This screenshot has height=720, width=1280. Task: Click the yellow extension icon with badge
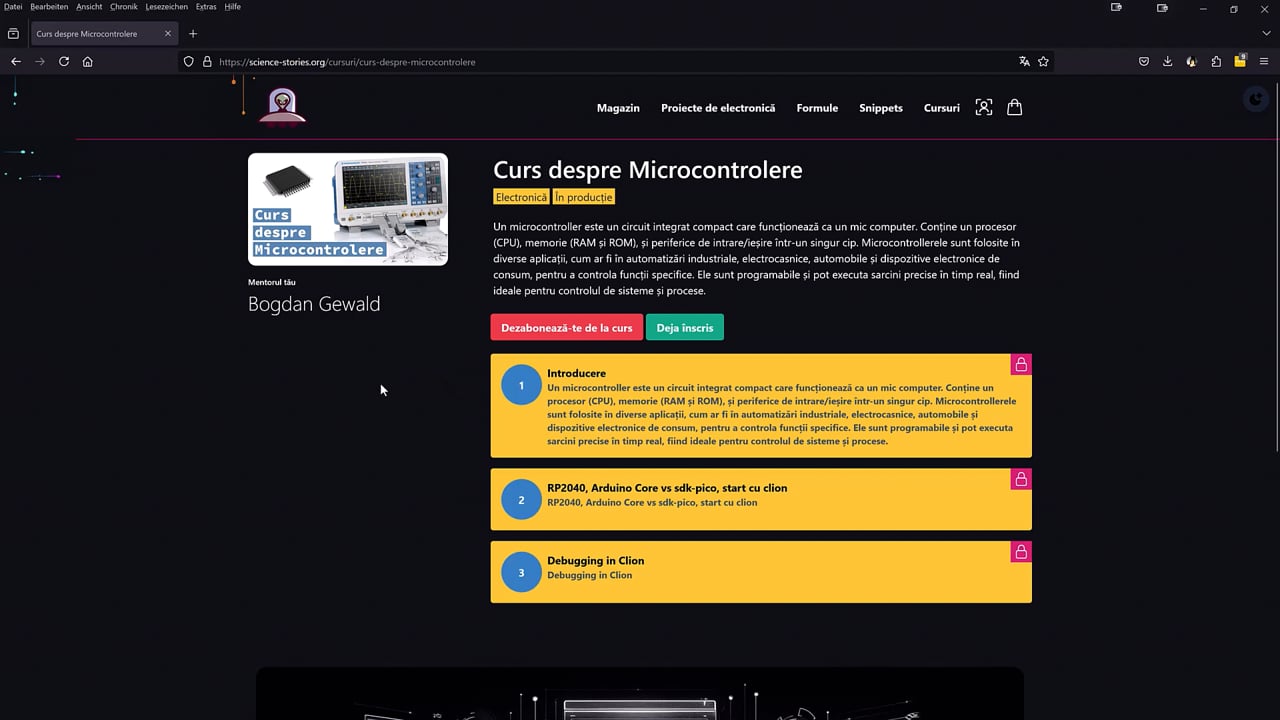point(1240,61)
